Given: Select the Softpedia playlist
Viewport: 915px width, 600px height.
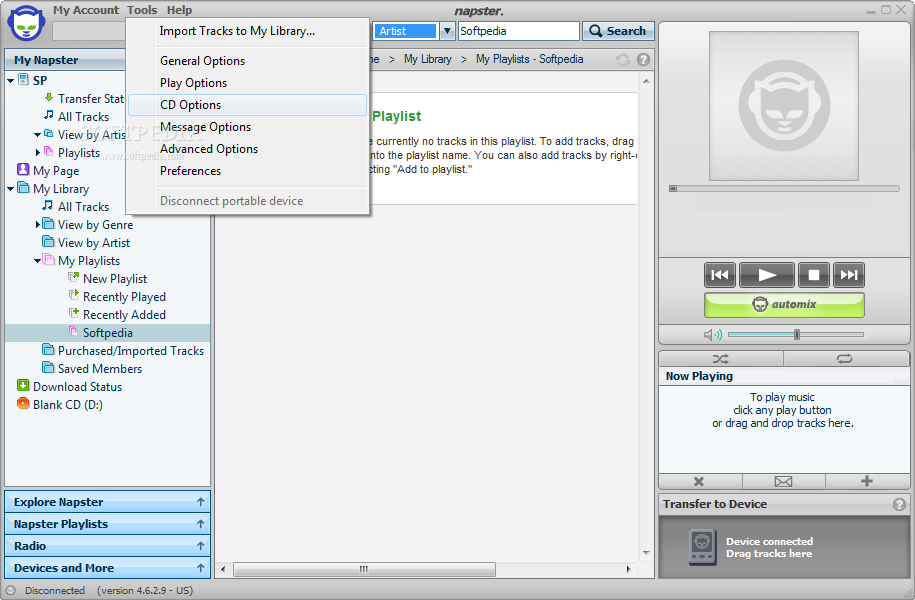Looking at the screenshot, I should pyautogui.click(x=107, y=333).
